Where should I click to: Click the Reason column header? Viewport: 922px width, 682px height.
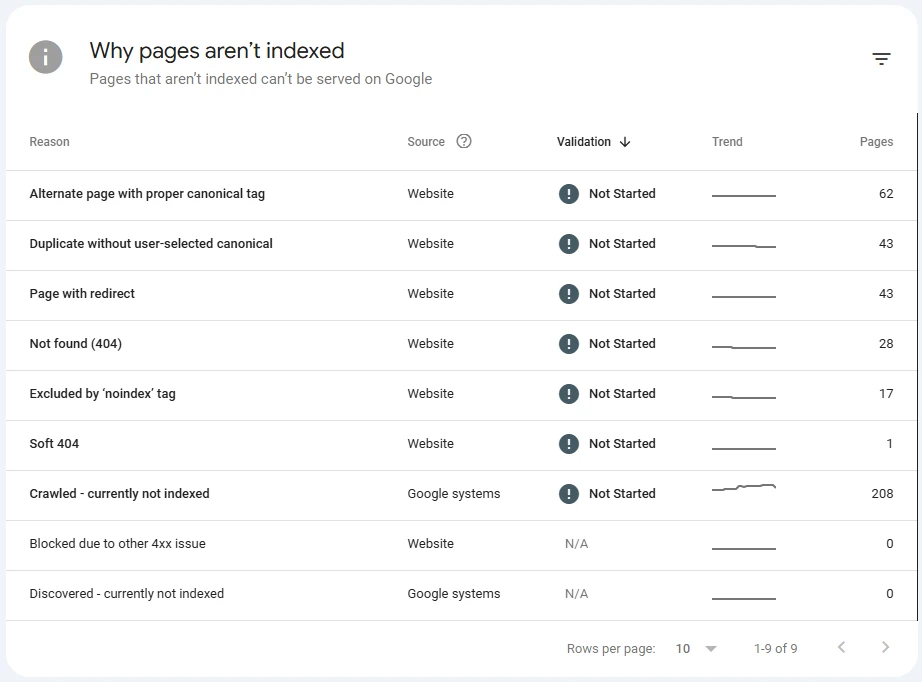49,142
